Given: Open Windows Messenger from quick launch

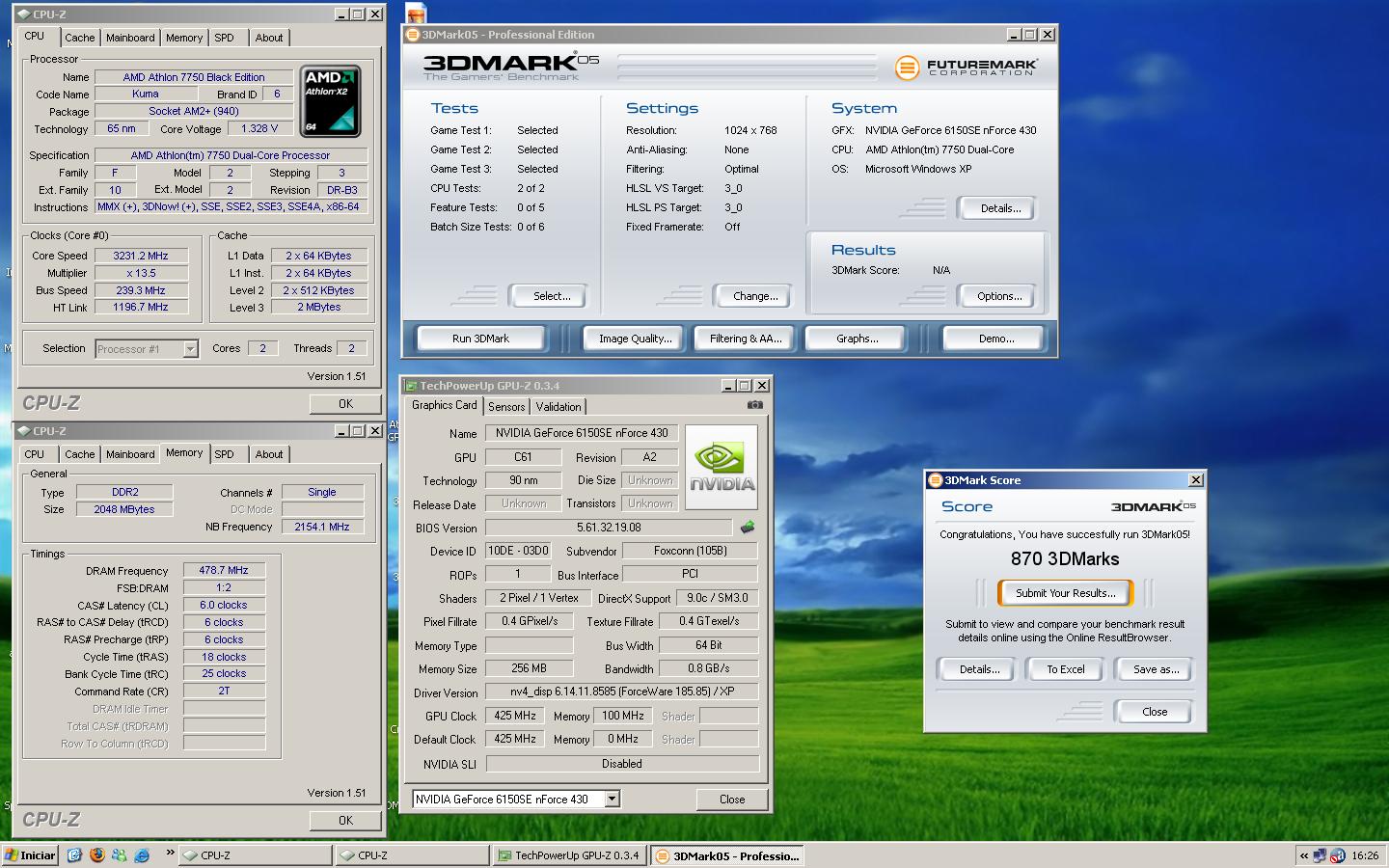Looking at the screenshot, I should pyautogui.click(x=119, y=854).
